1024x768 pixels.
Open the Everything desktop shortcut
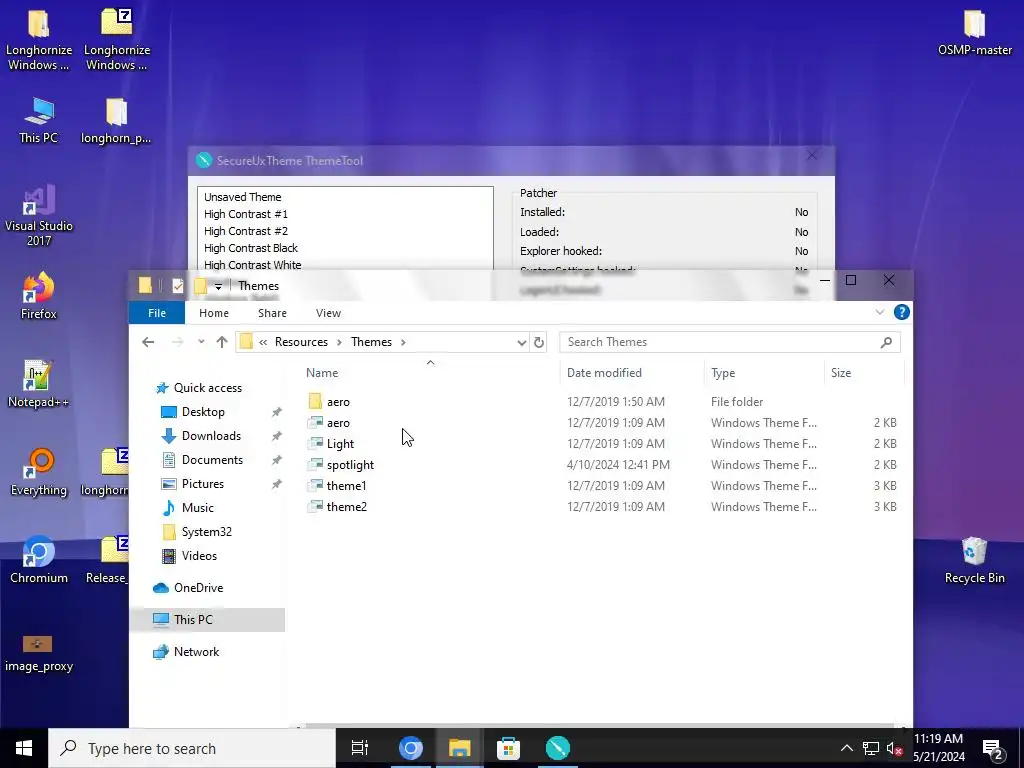39,472
